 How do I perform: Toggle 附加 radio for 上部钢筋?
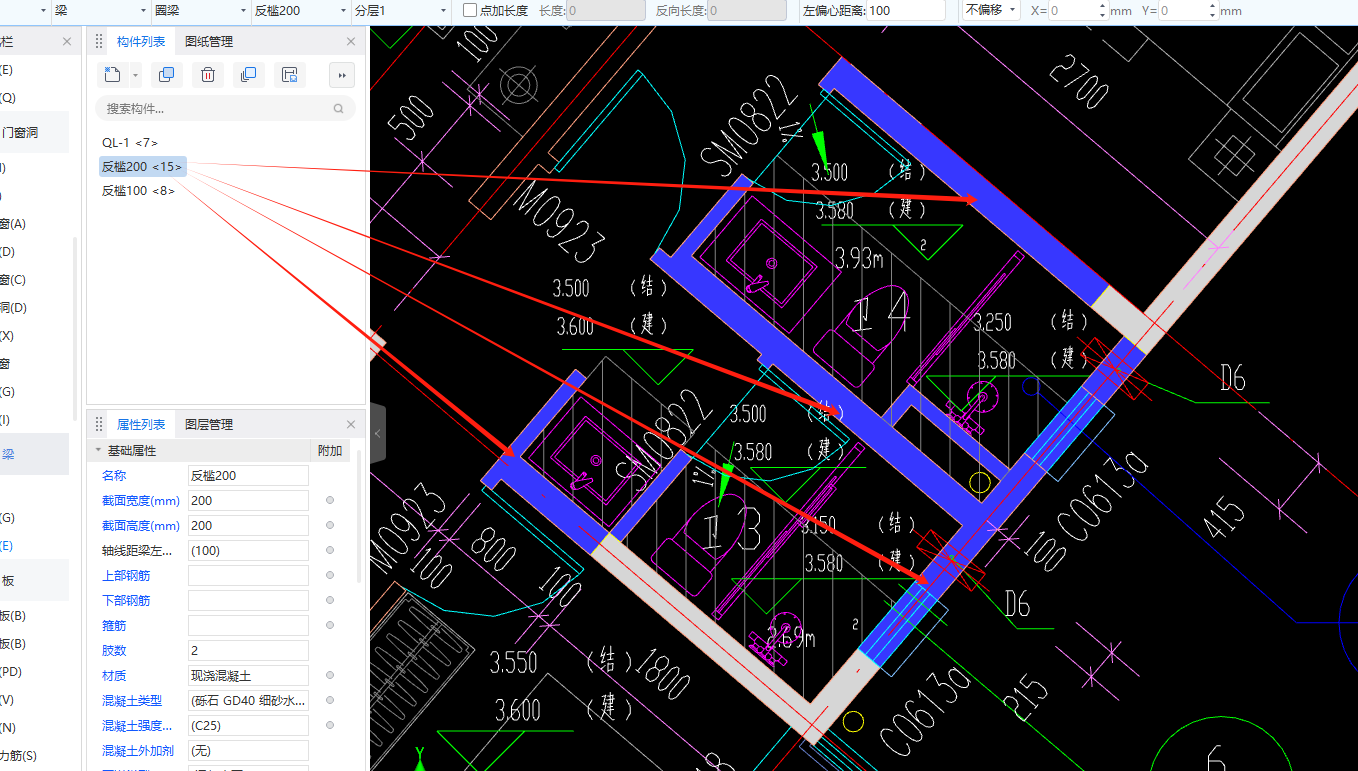coord(330,575)
